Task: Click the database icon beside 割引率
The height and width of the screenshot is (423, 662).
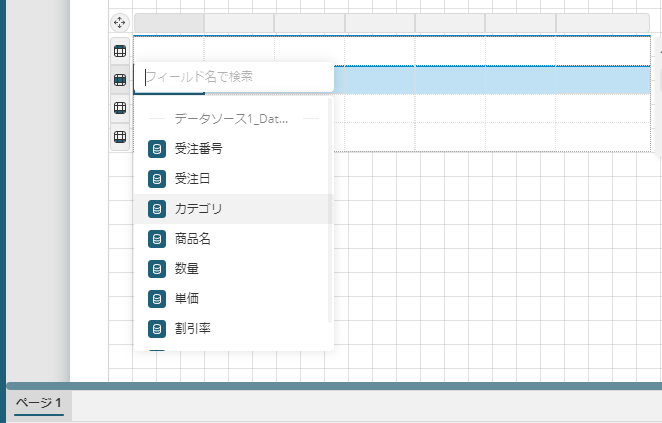Action: (x=156, y=329)
